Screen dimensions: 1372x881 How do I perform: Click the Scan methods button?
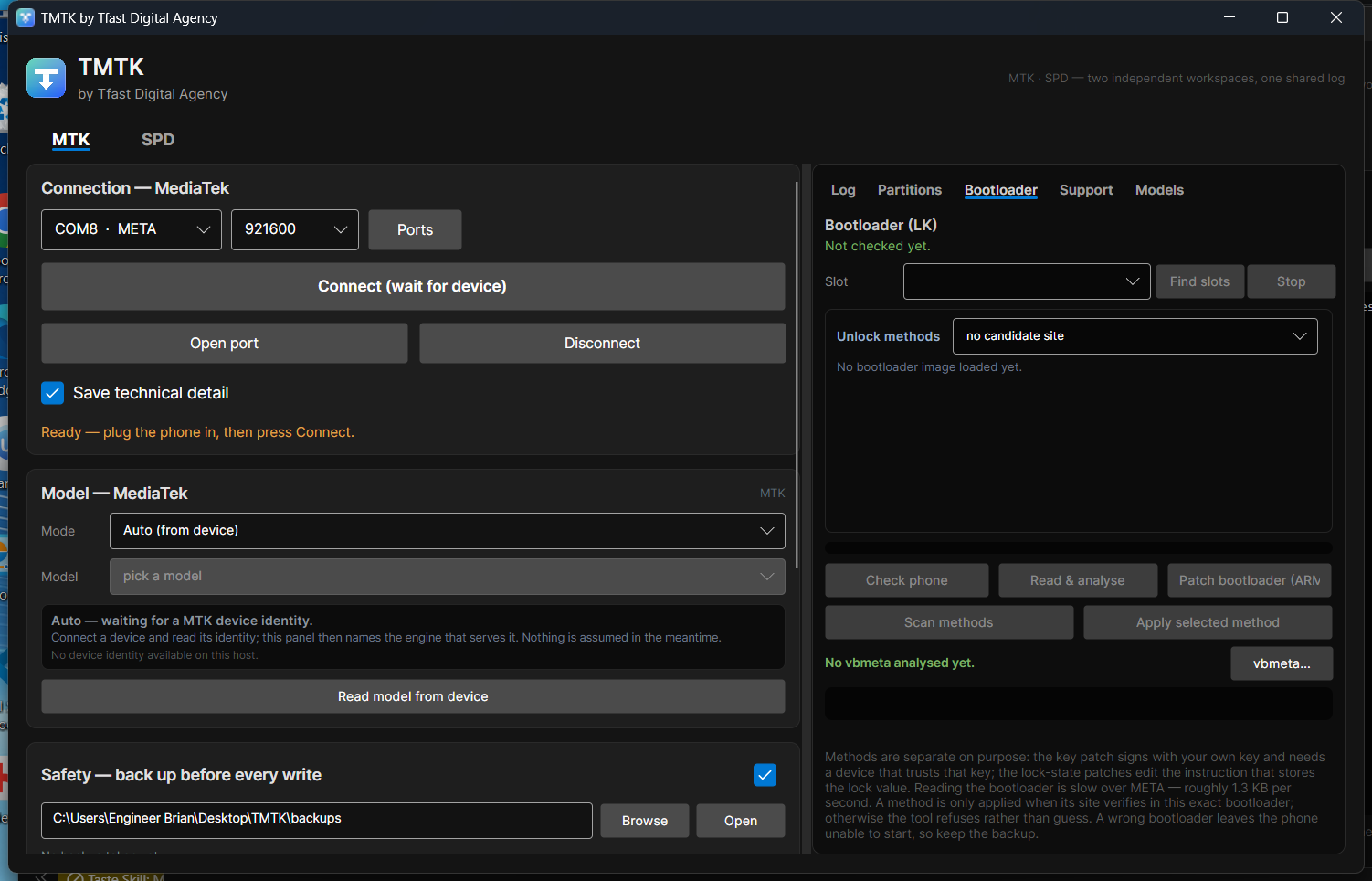click(x=949, y=622)
